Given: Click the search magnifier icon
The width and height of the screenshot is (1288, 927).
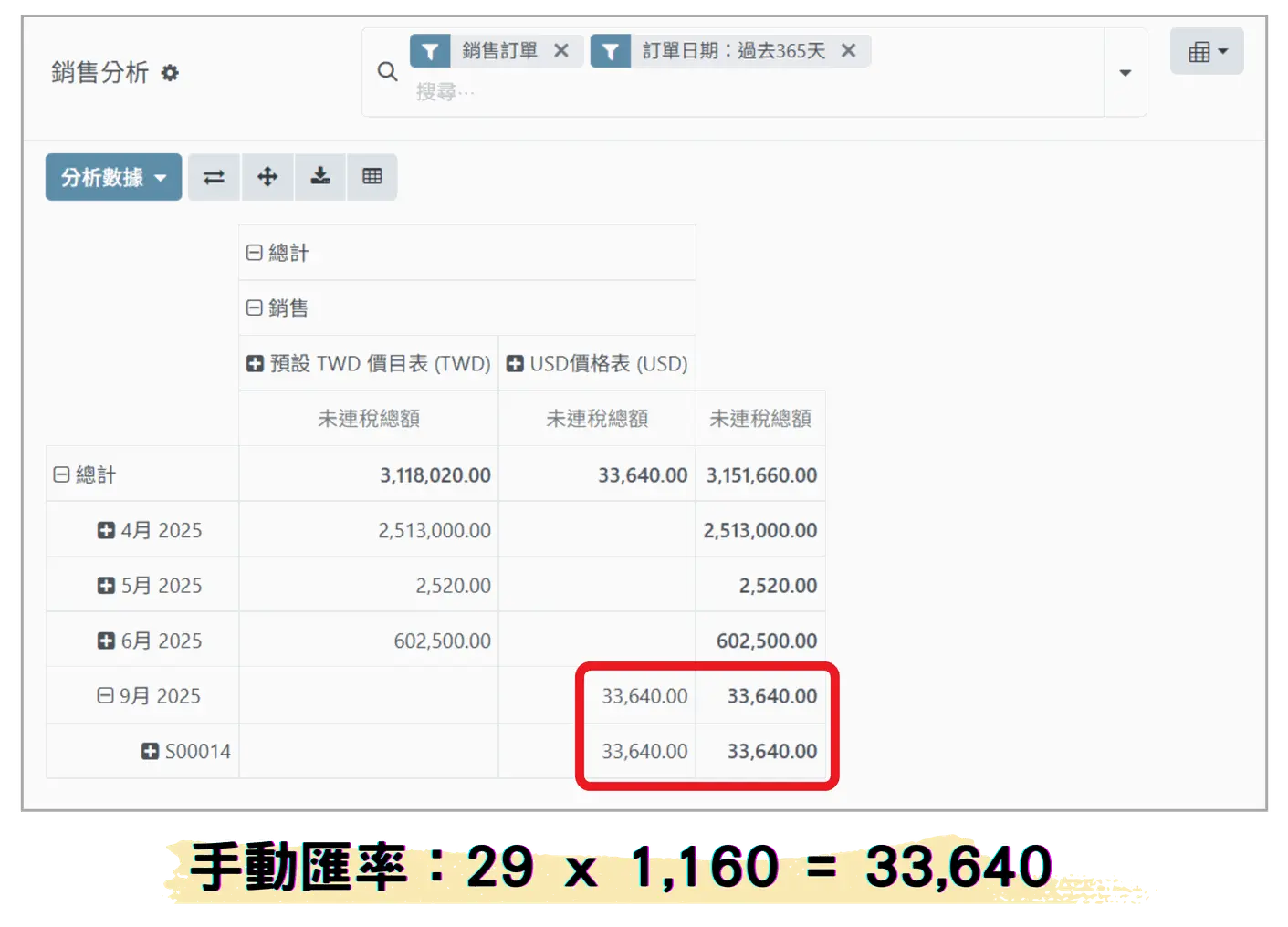Looking at the screenshot, I should click(x=387, y=72).
